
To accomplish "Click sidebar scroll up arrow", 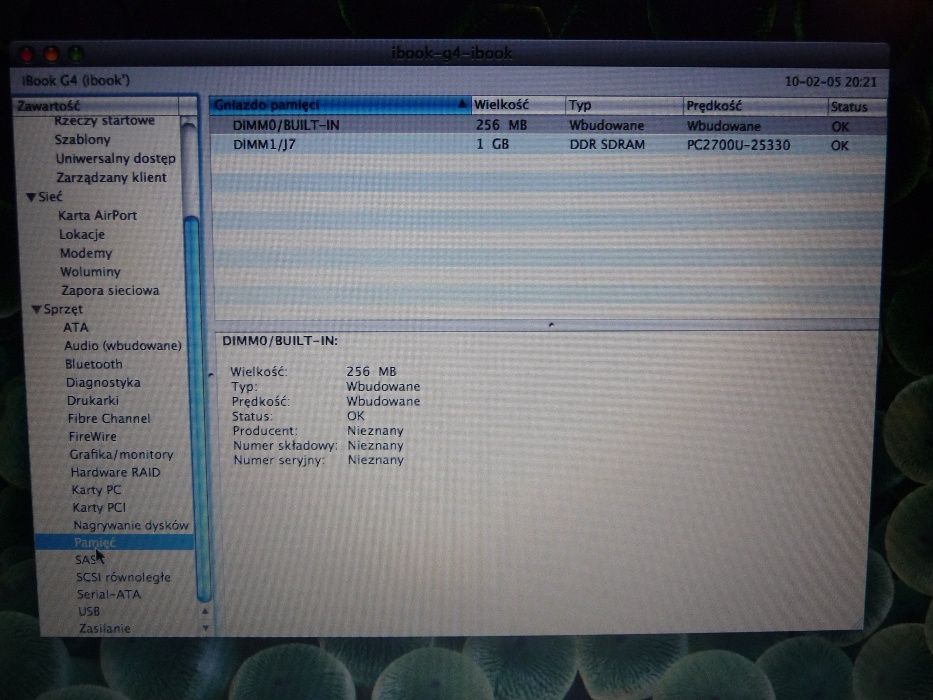I will tap(205, 611).
